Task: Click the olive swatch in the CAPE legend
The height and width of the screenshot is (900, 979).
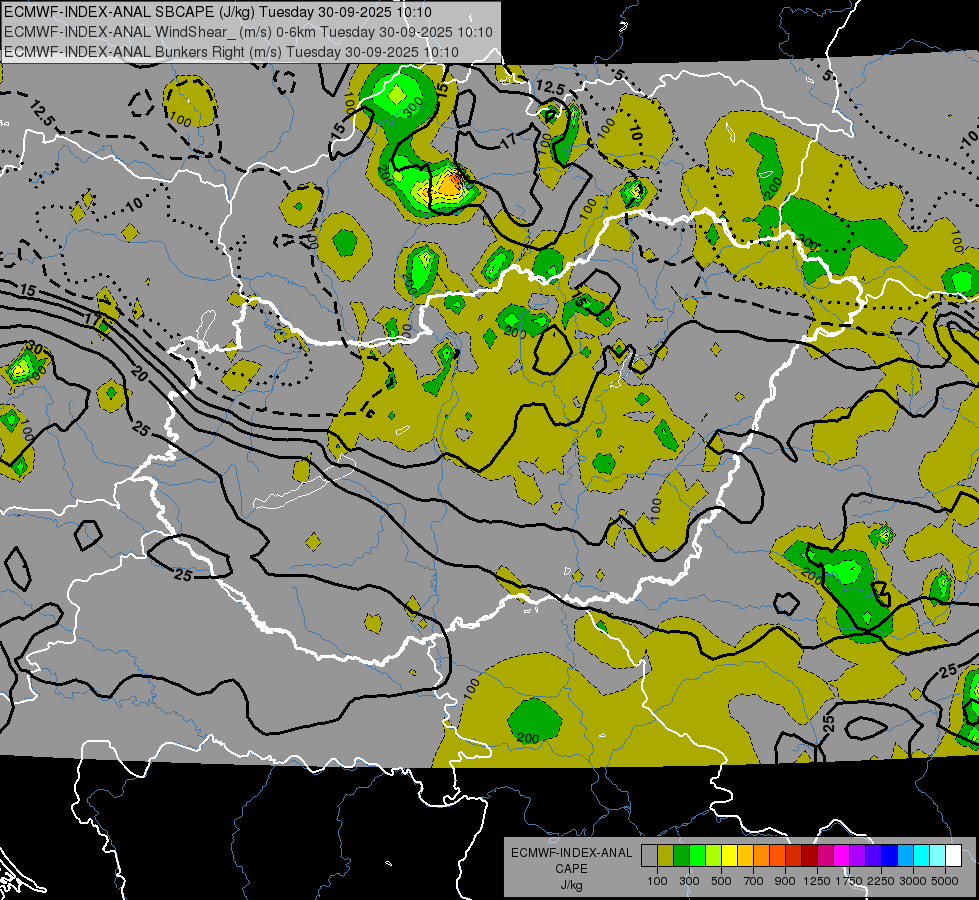Action: [x=666, y=856]
